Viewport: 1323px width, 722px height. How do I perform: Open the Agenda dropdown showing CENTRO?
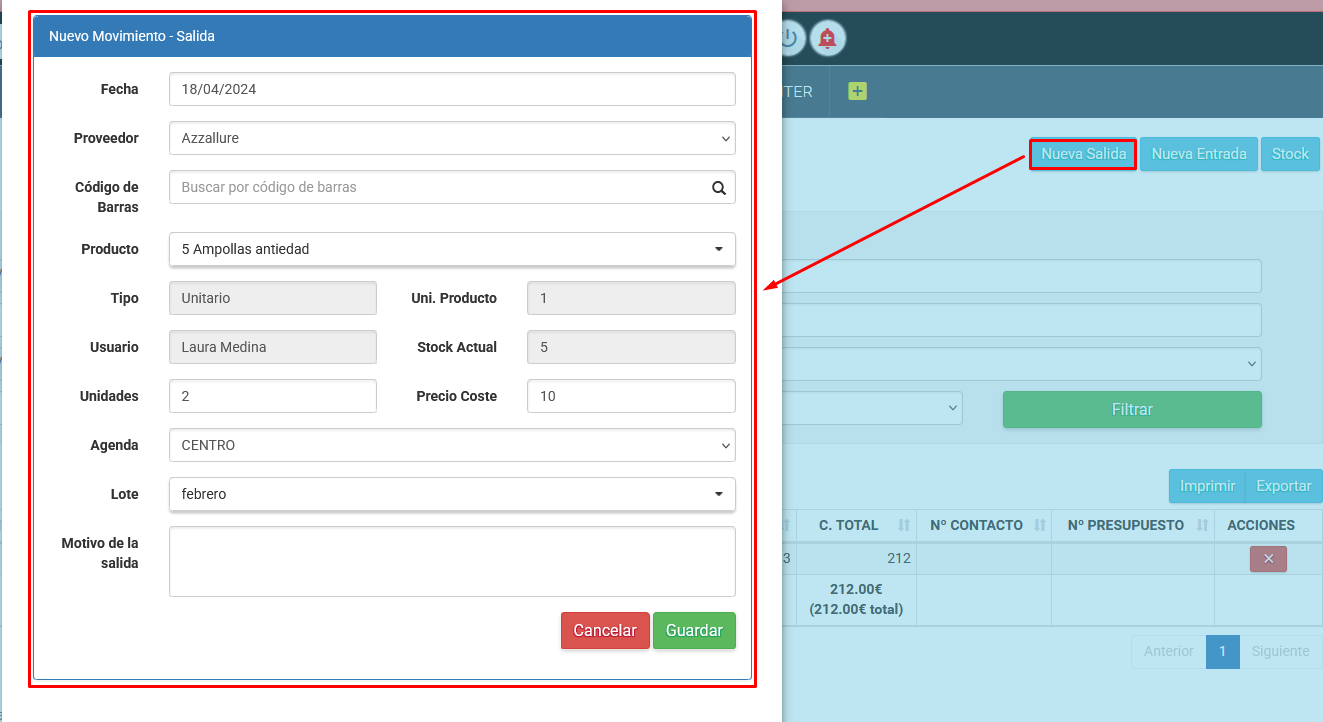pyautogui.click(x=452, y=445)
